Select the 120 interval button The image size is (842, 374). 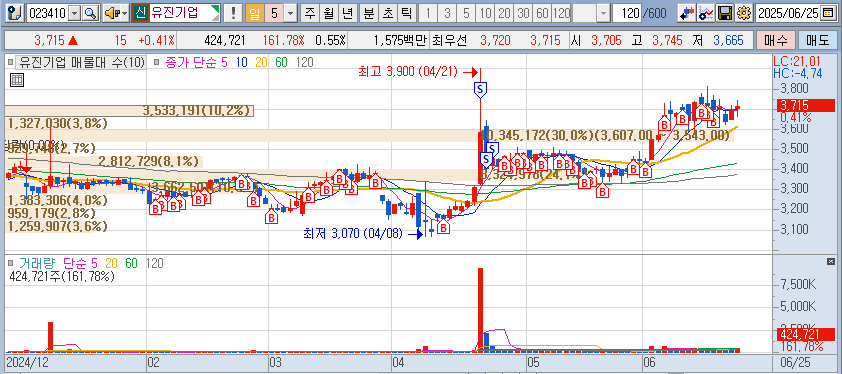point(561,13)
